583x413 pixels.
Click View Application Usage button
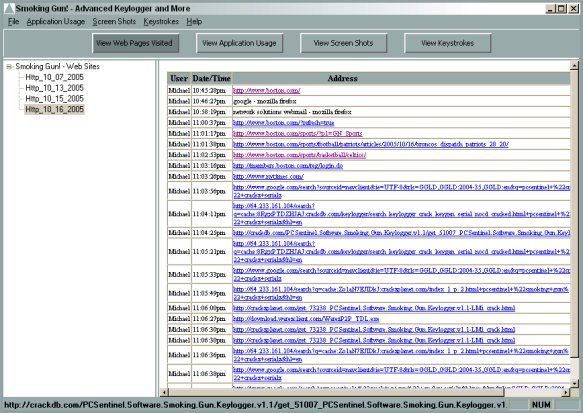click(239, 43)
